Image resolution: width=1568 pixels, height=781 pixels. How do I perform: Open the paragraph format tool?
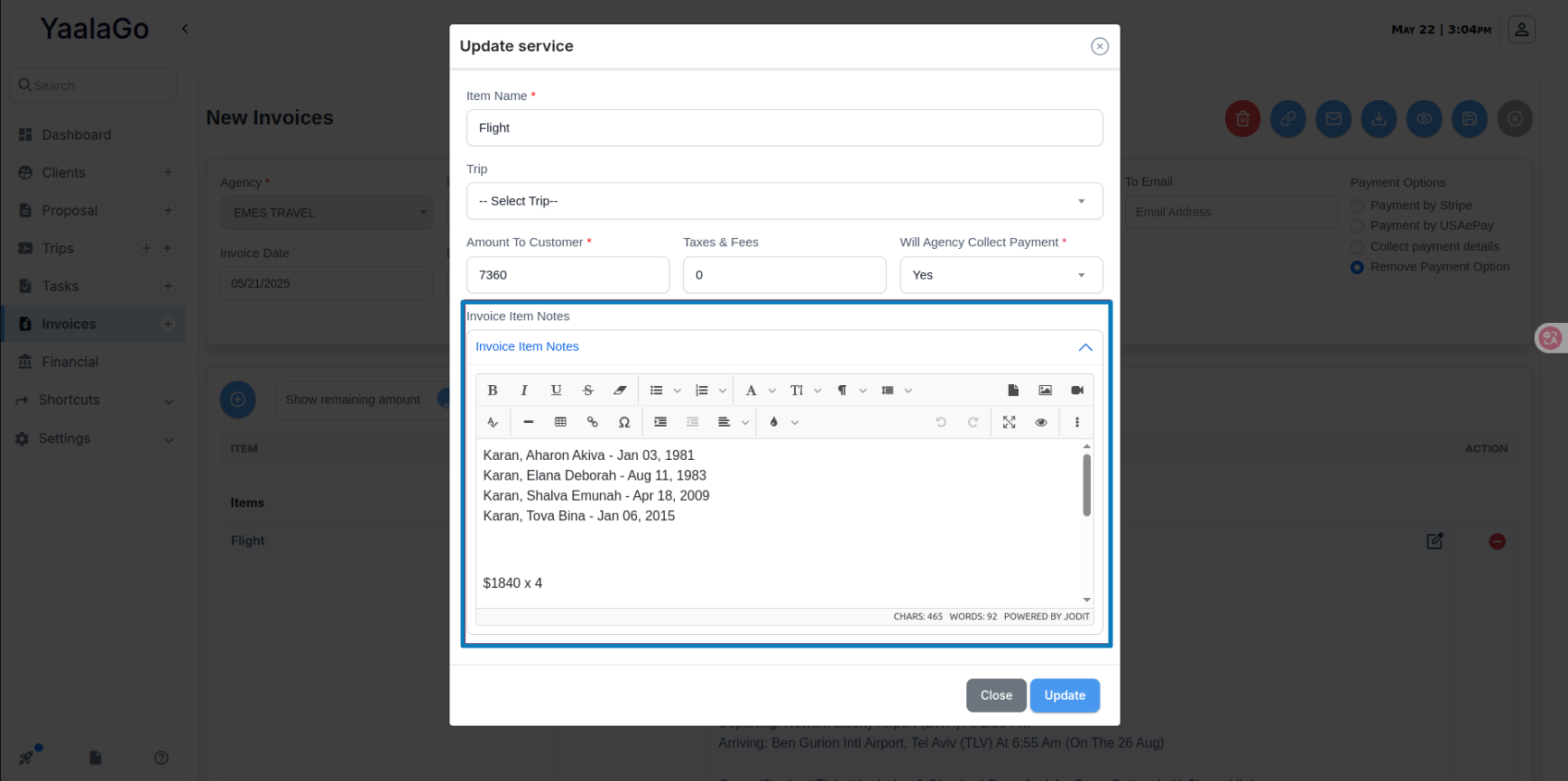842,390
